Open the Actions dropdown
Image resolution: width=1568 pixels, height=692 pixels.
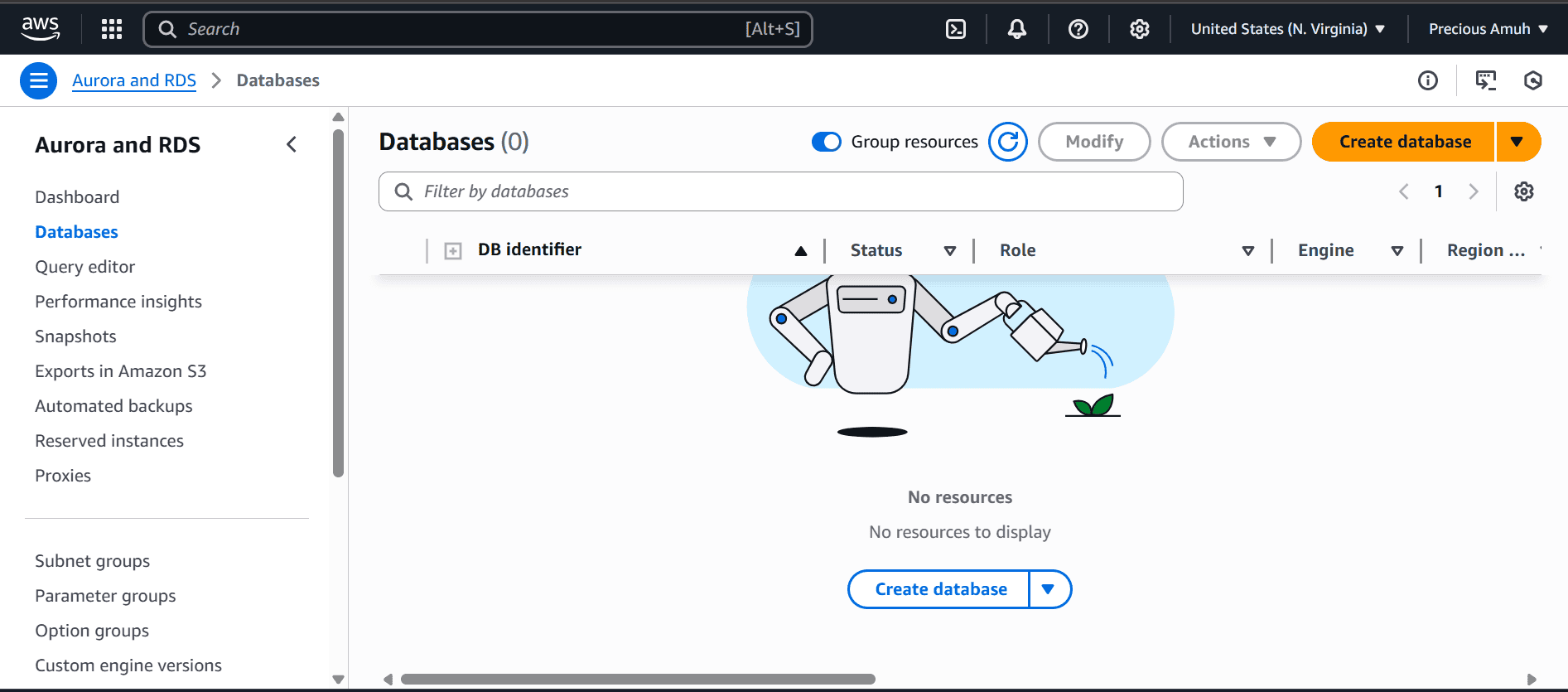pos(1232,142)
